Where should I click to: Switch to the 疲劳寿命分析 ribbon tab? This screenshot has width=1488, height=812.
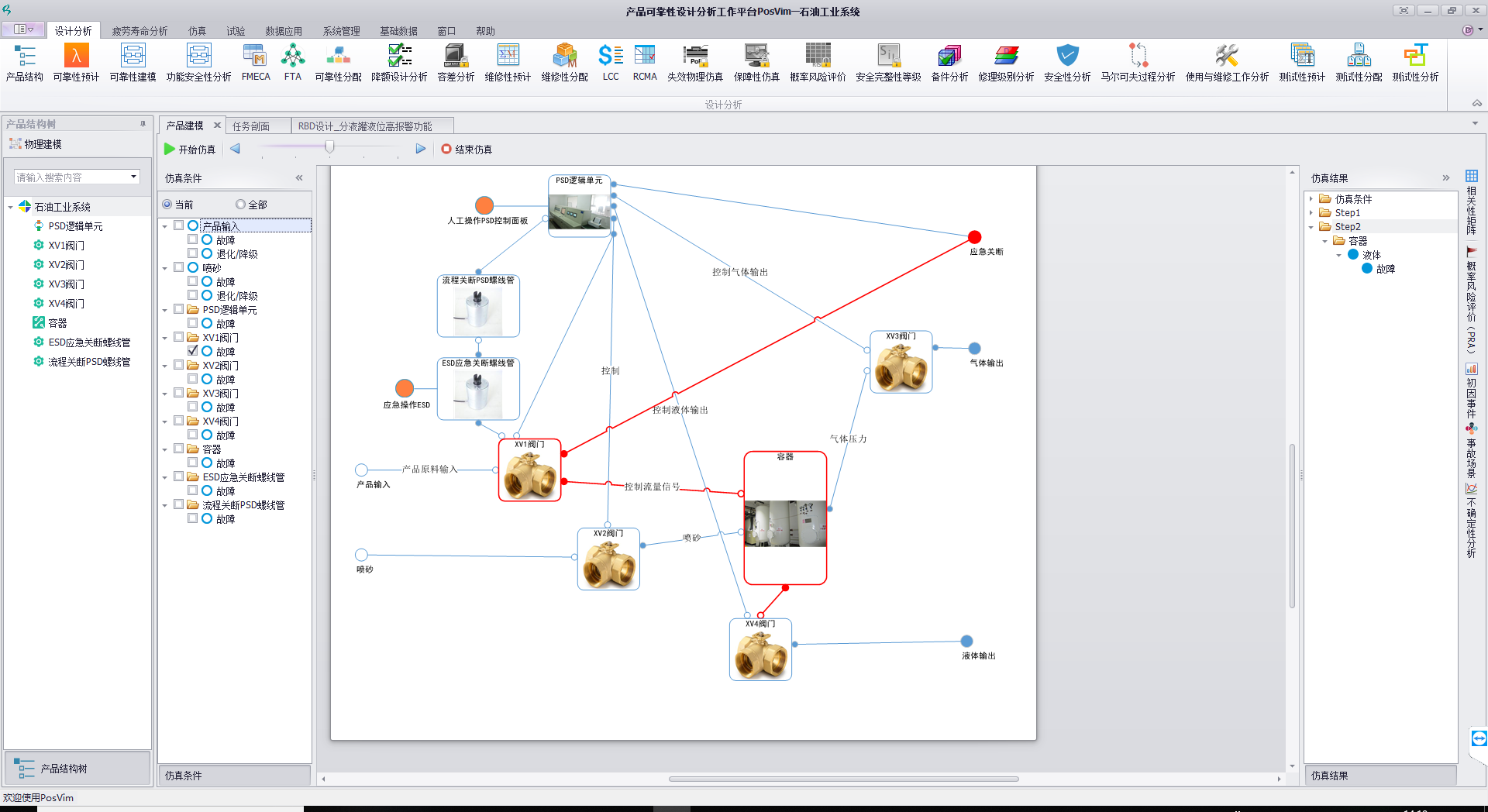pos(139,31)
